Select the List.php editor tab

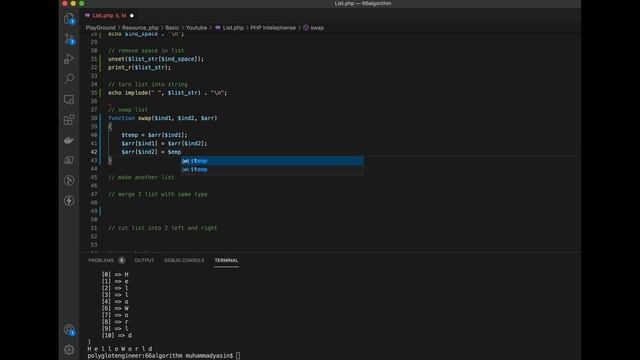109,16
